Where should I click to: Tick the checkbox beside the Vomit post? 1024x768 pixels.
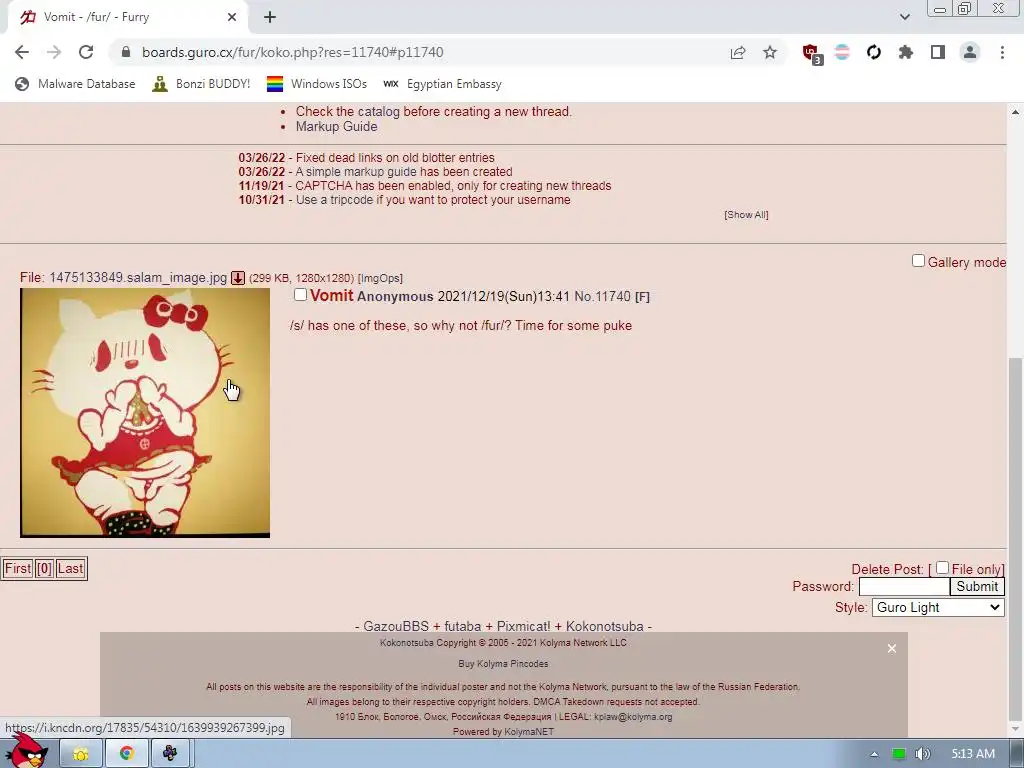(300, 295)
